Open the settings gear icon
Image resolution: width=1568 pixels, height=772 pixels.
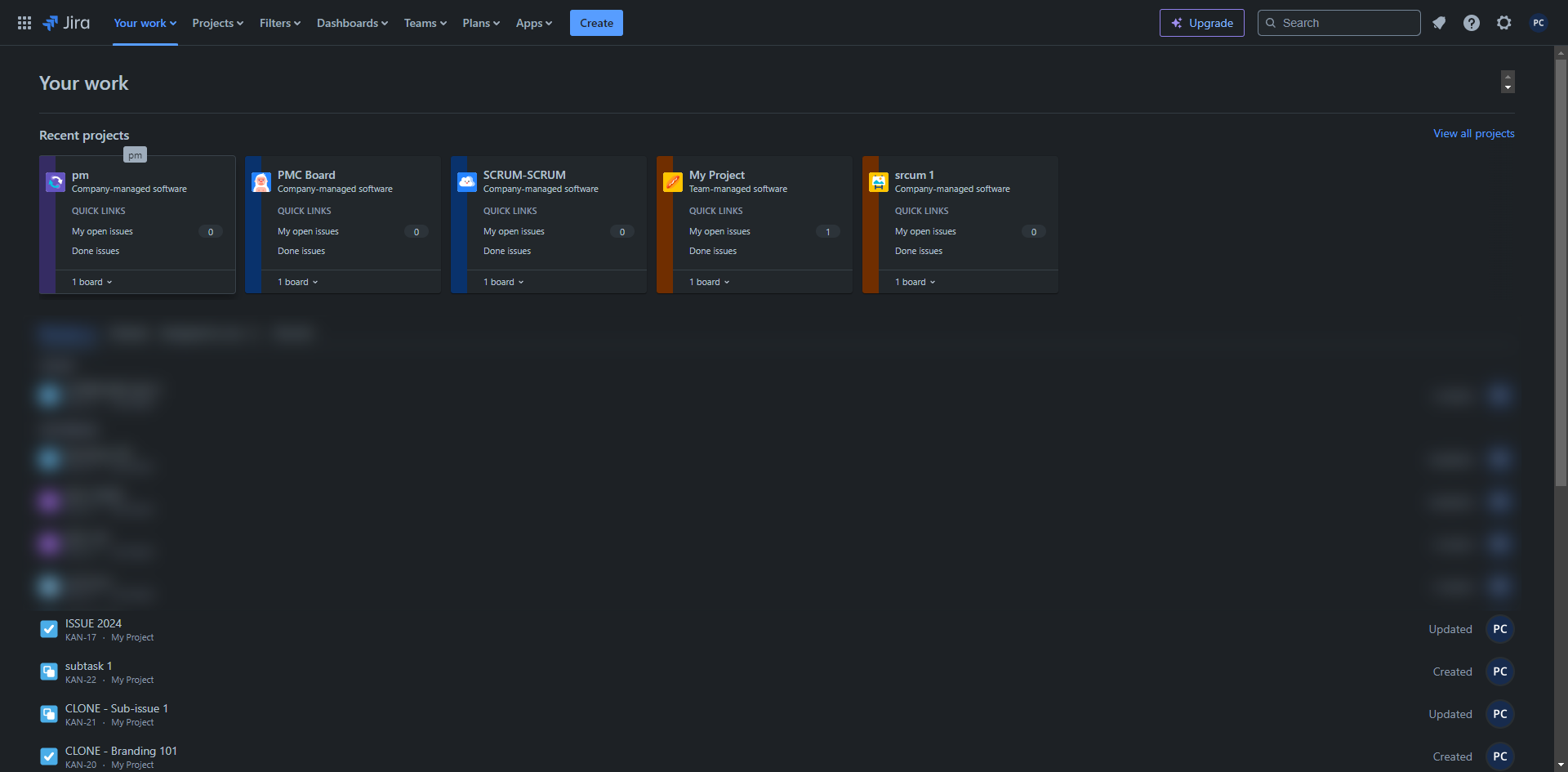click(1504, 23)
